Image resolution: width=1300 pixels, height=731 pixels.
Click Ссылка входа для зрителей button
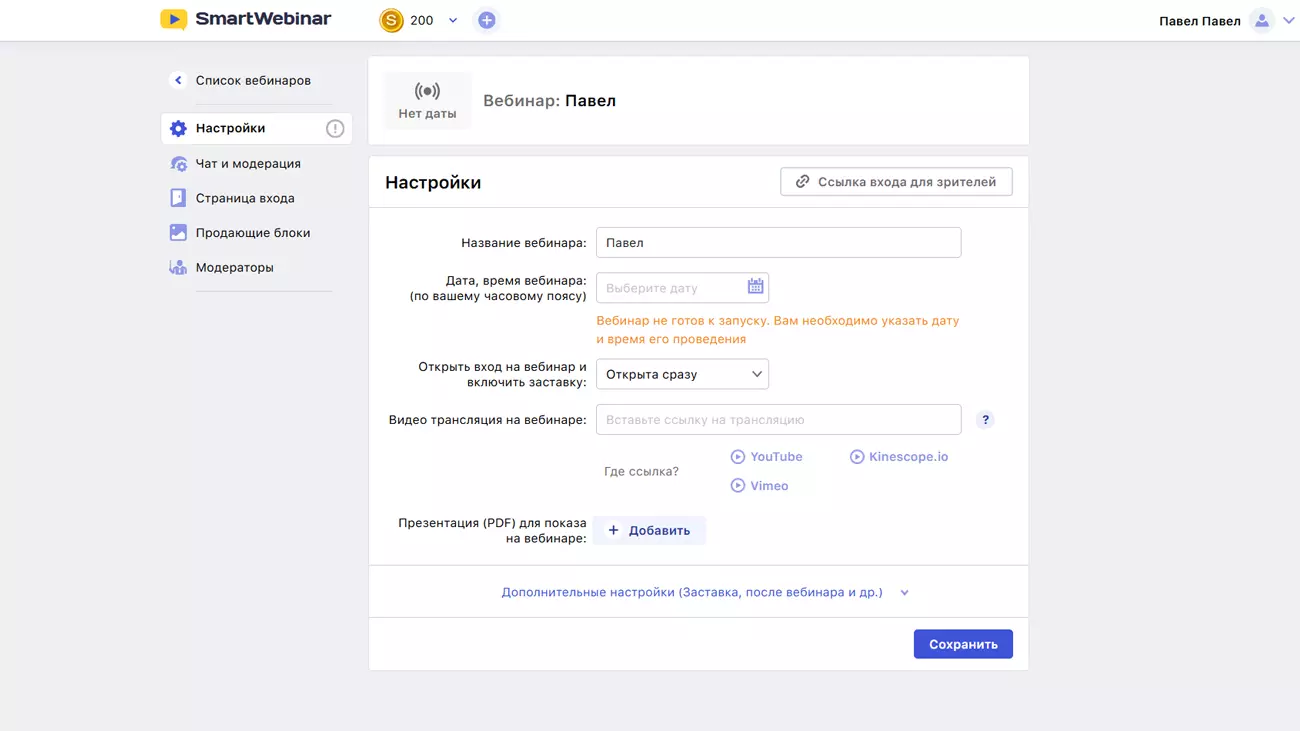point(896,182)
